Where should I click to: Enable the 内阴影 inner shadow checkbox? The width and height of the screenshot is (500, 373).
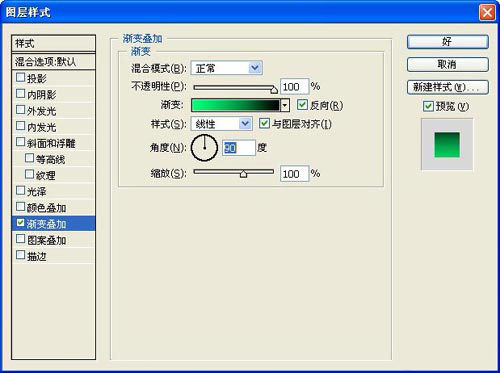coord(20,94)
